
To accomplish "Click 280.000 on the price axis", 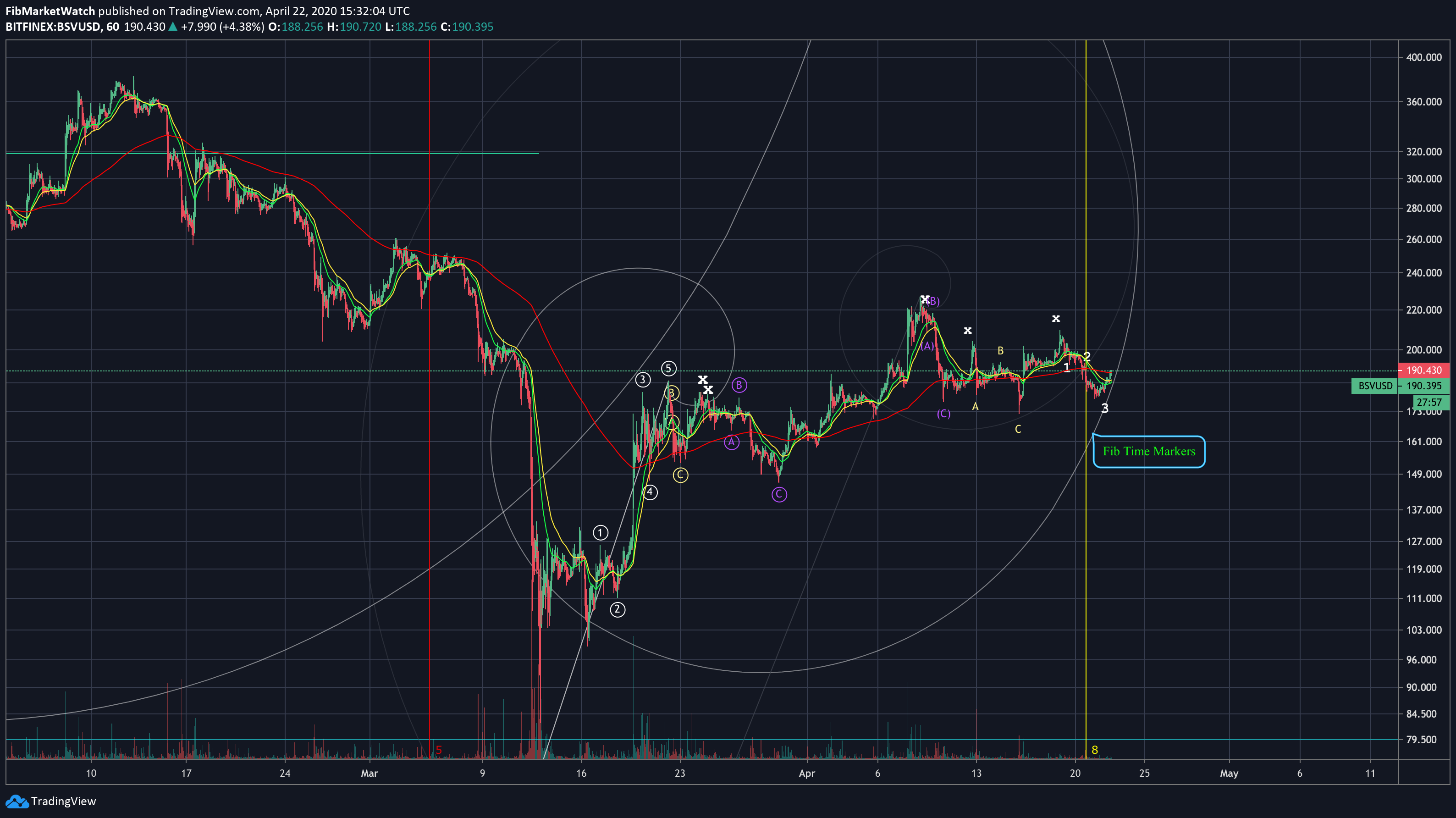I will (1424, 208).
